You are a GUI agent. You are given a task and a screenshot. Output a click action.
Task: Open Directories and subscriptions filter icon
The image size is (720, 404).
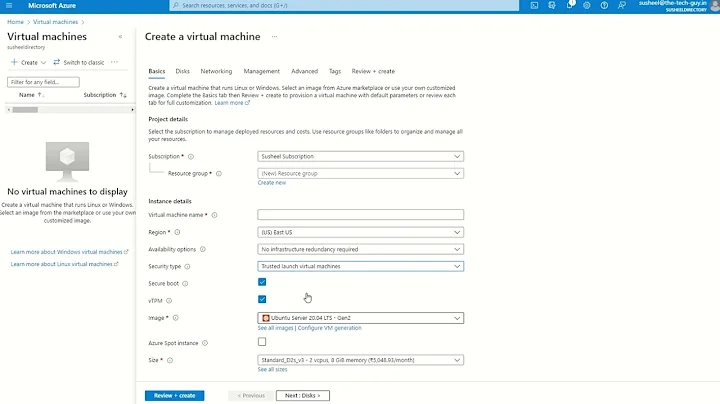pos(551,6)
